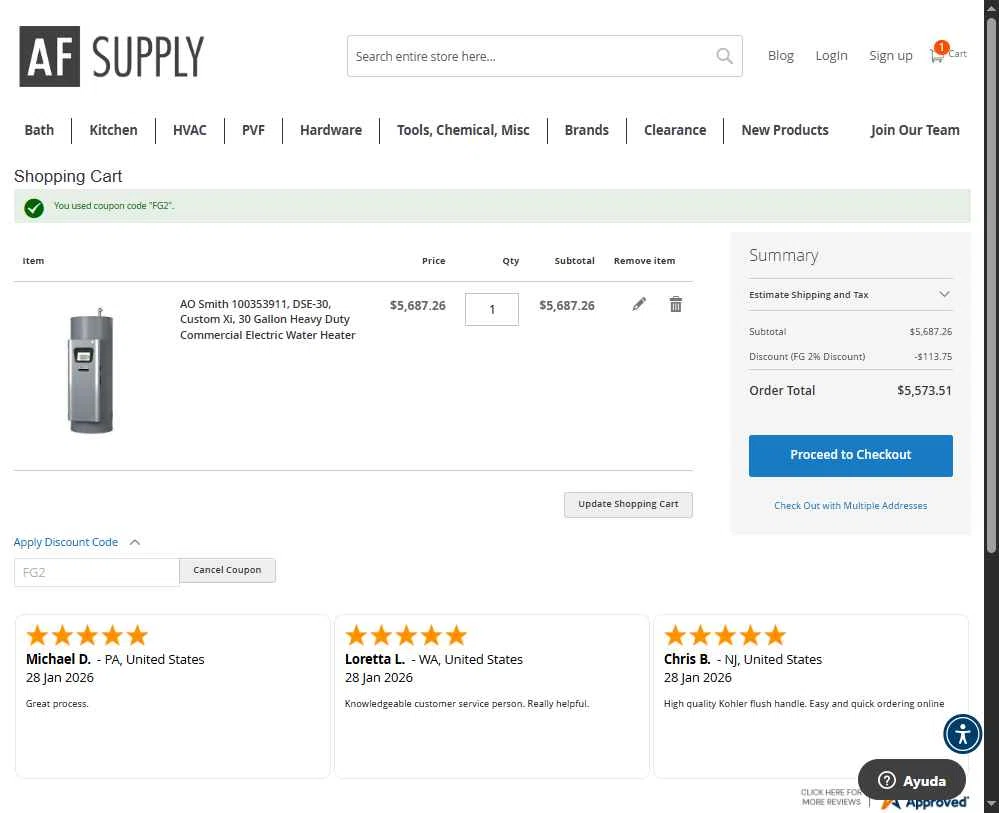Viewport: 999px width, 813px height.
Task: Click the scrollbar down arrow
Action: pyautogui.click(x=991, y=804)
